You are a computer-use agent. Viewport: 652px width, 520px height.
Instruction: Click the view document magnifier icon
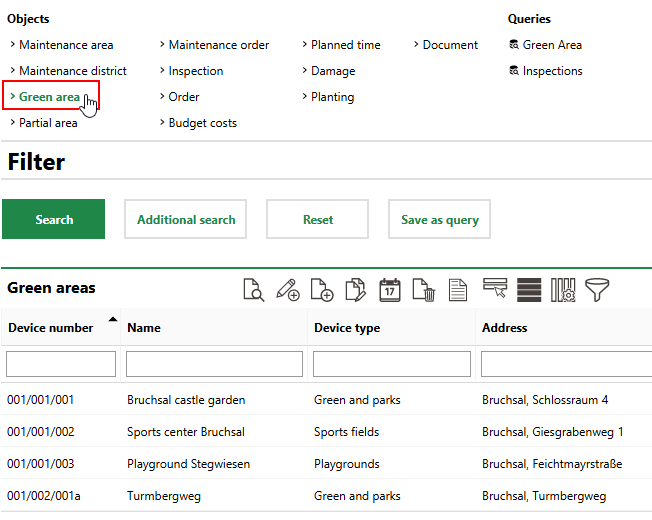pos(254,290)
